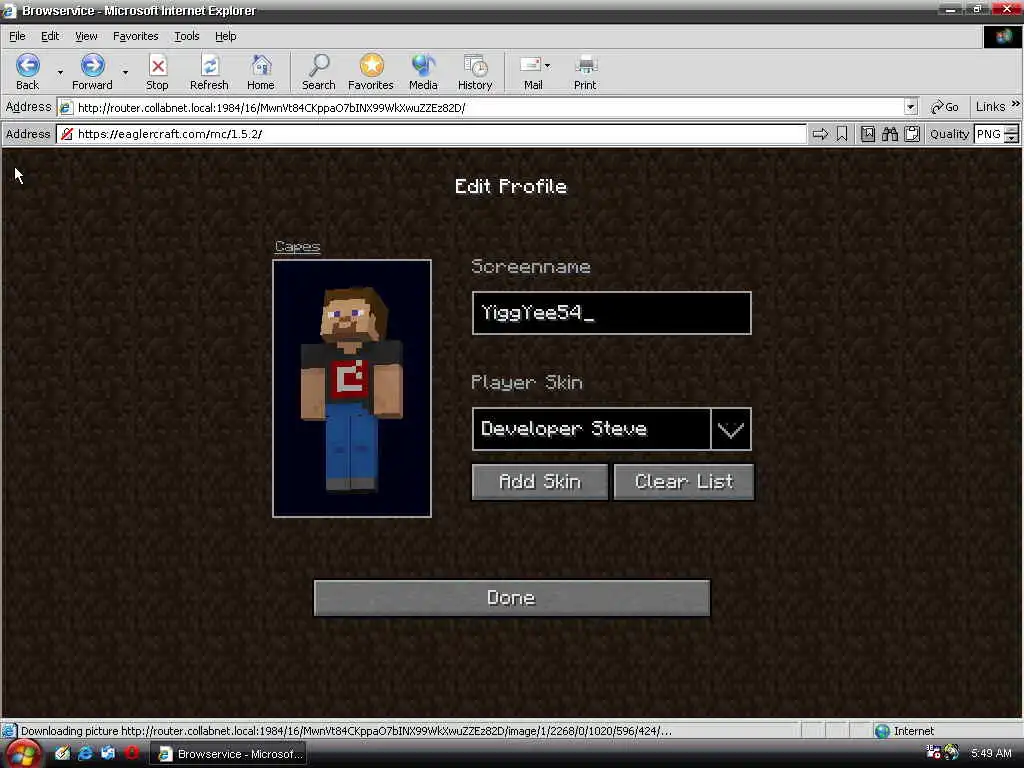Click the red Opera quick launch icon
Image resolution: width=1024 pixels, height=768 pixels.
click(x=132, y=753)
